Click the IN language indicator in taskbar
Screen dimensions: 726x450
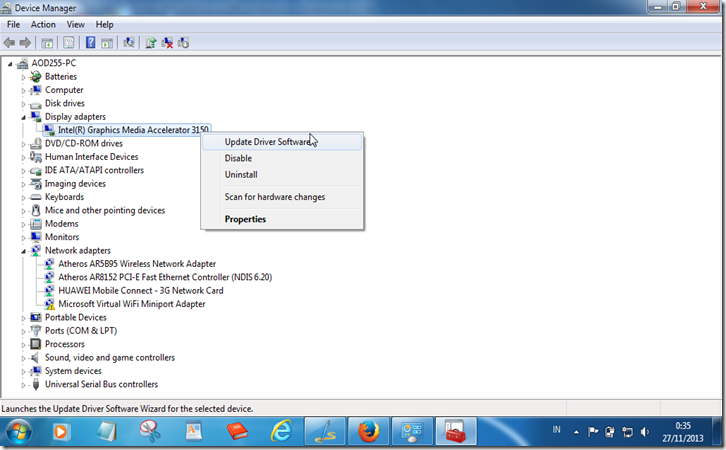[556, 430]
